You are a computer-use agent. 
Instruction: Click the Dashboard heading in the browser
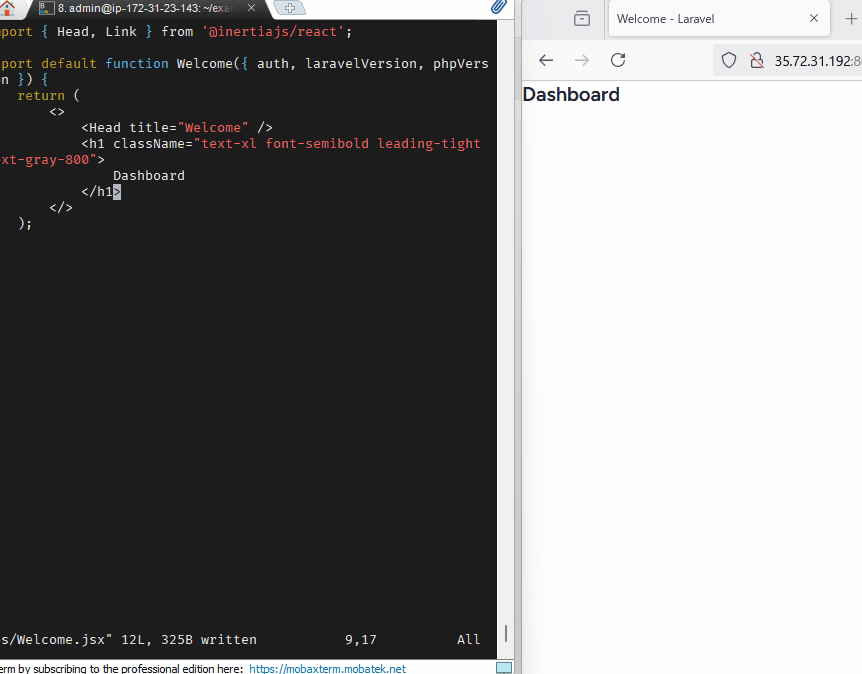571,95
